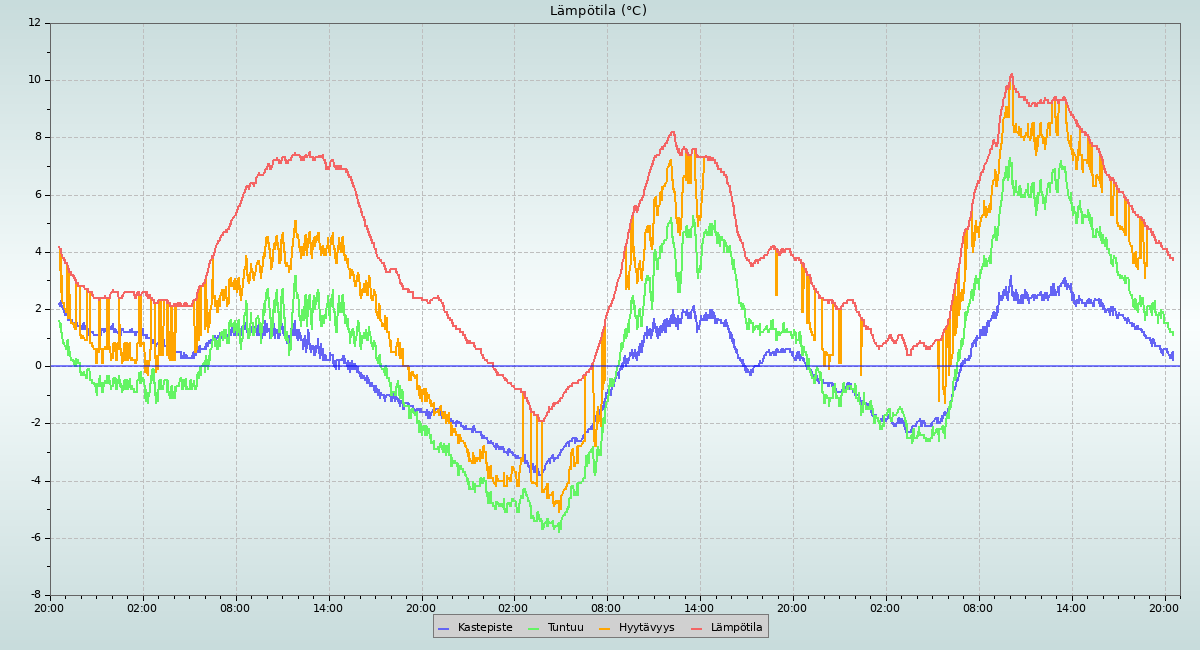The height and width of the screenshot is (650, 1200).
Task: Click the rightmost 20:00 x-axis label
Action: 1164,607
